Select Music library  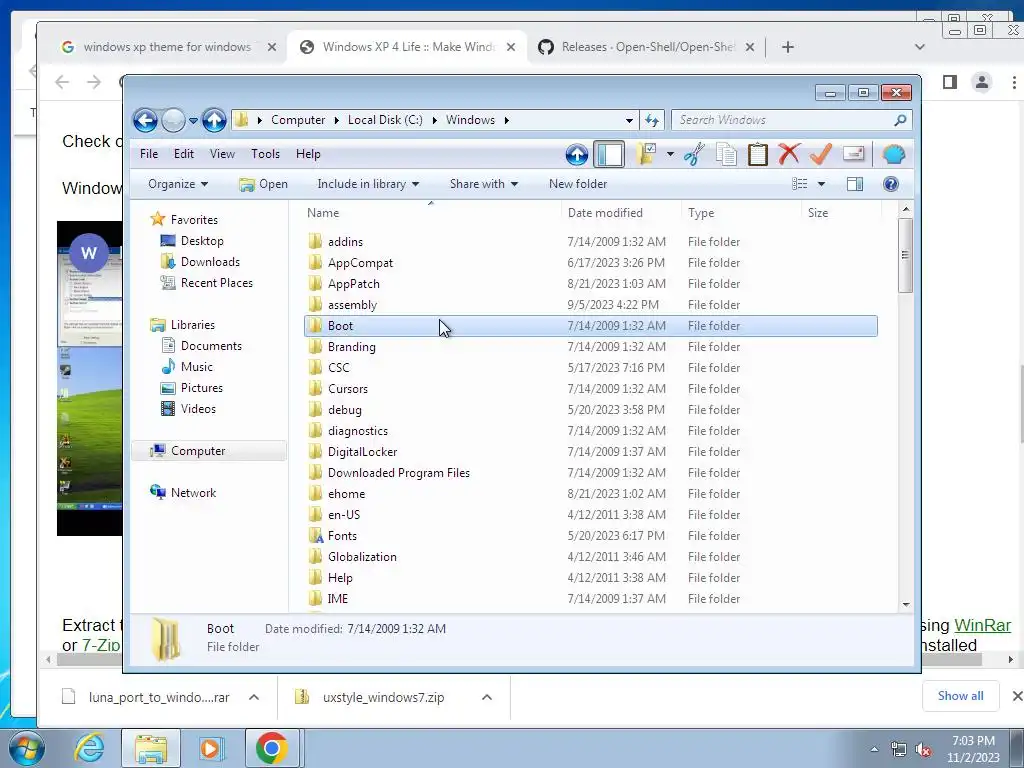click(197, 366)
